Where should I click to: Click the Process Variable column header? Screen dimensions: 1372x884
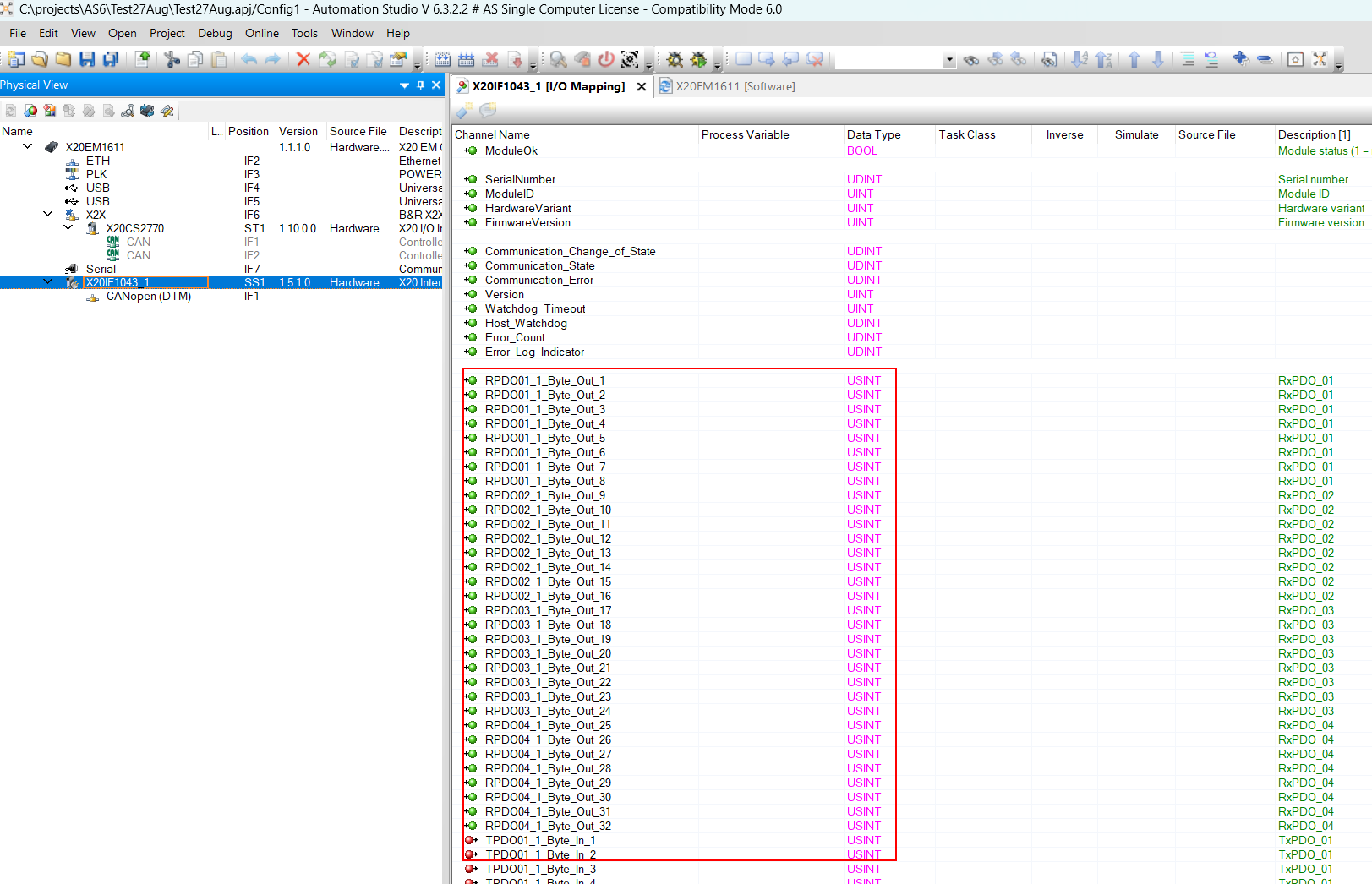coord(746,134)
